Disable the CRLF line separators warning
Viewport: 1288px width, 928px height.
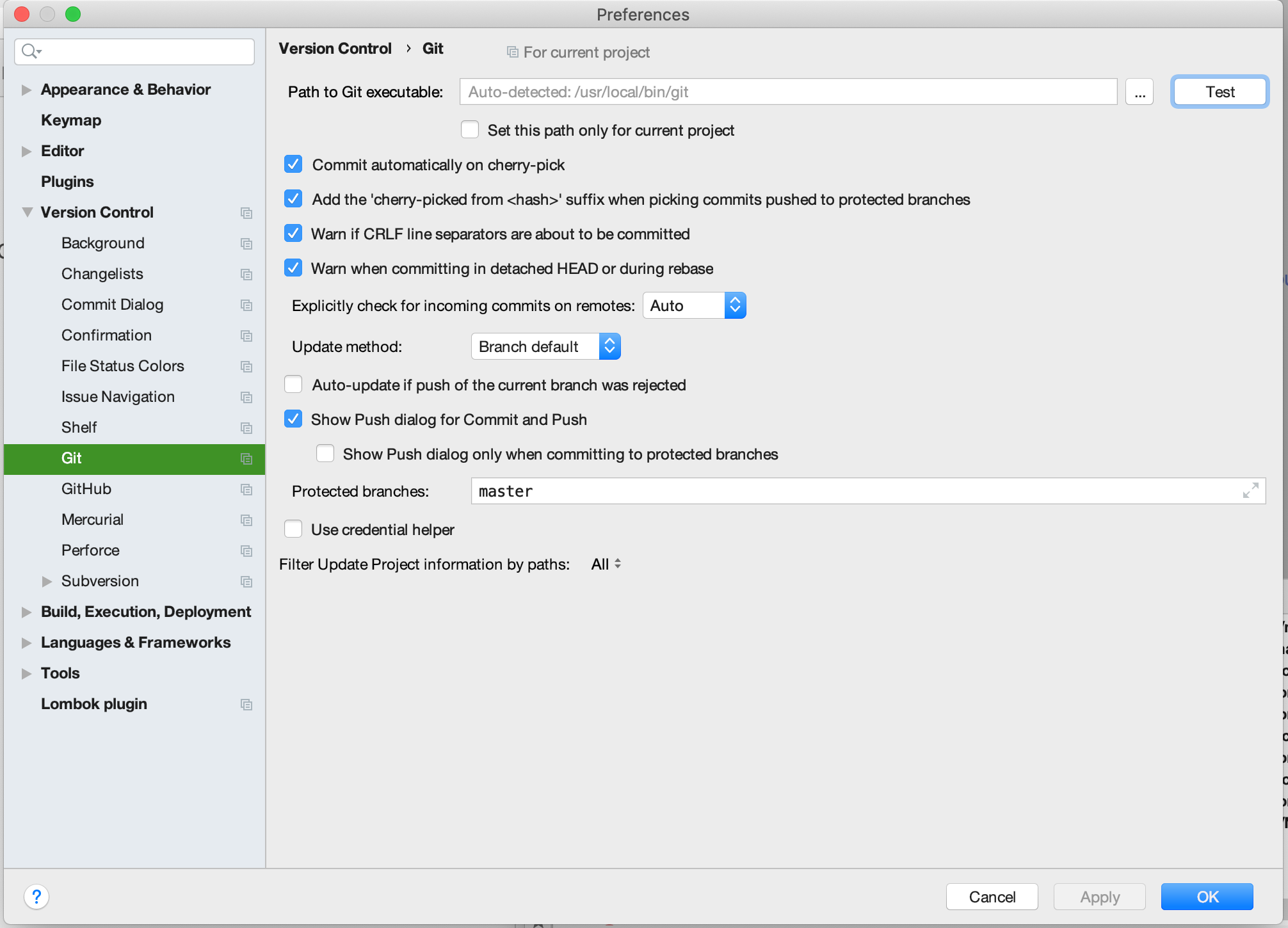pyautogui.click(x=293, y=233)
